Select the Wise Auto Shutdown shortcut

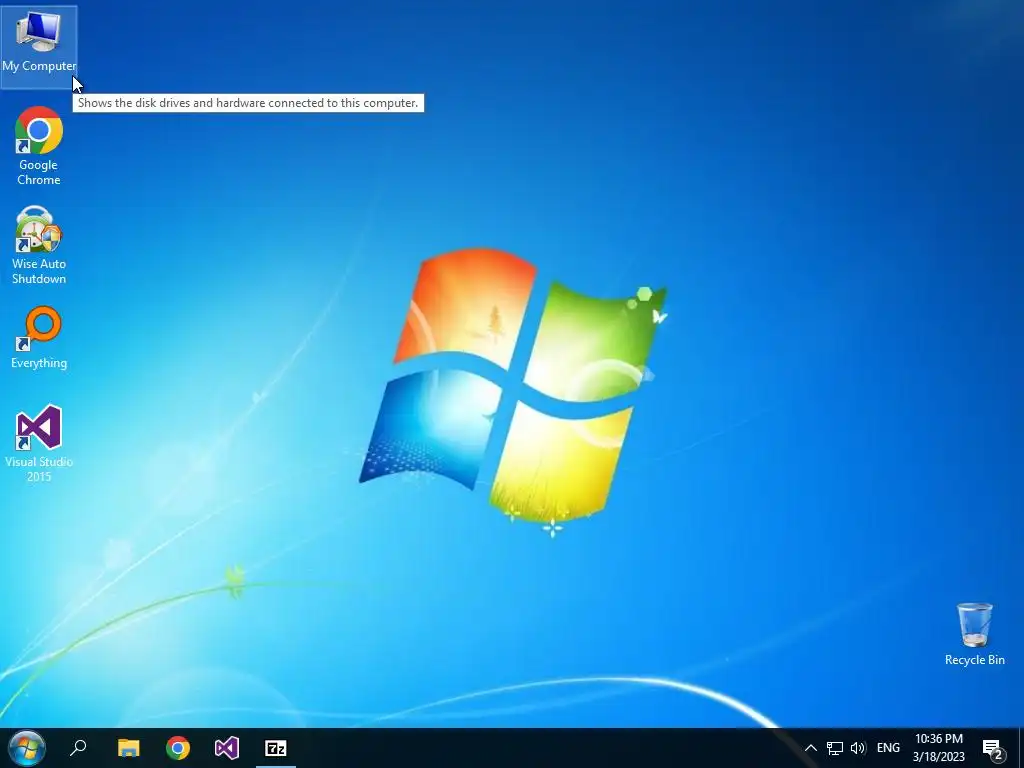pyautogui.click(x=39, y=245)
